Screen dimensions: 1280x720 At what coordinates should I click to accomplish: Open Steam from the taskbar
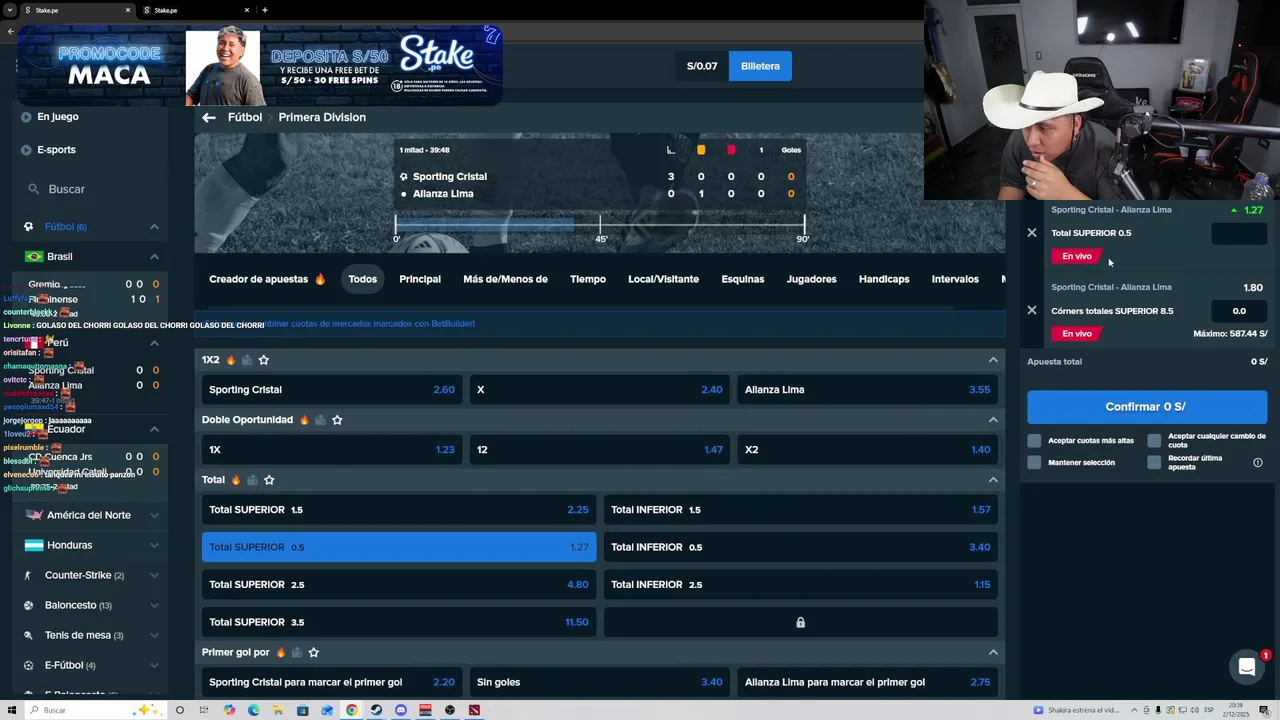pos(376,710)
